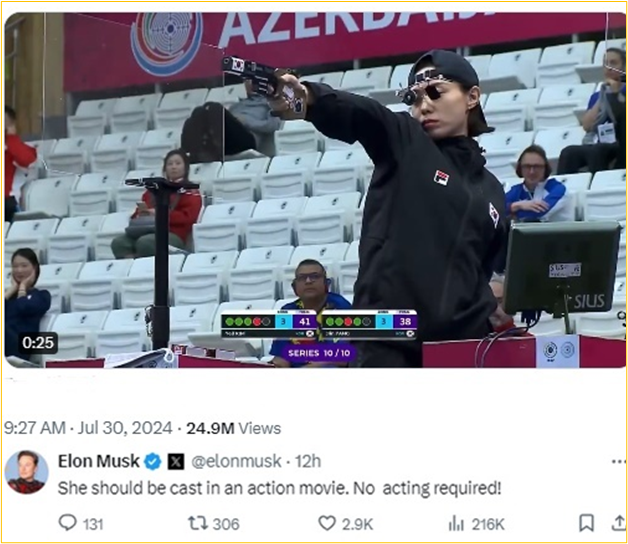Click the blue verified checkmark badge
This screenshot has height=544, width=628.
(x=153, y=461)
